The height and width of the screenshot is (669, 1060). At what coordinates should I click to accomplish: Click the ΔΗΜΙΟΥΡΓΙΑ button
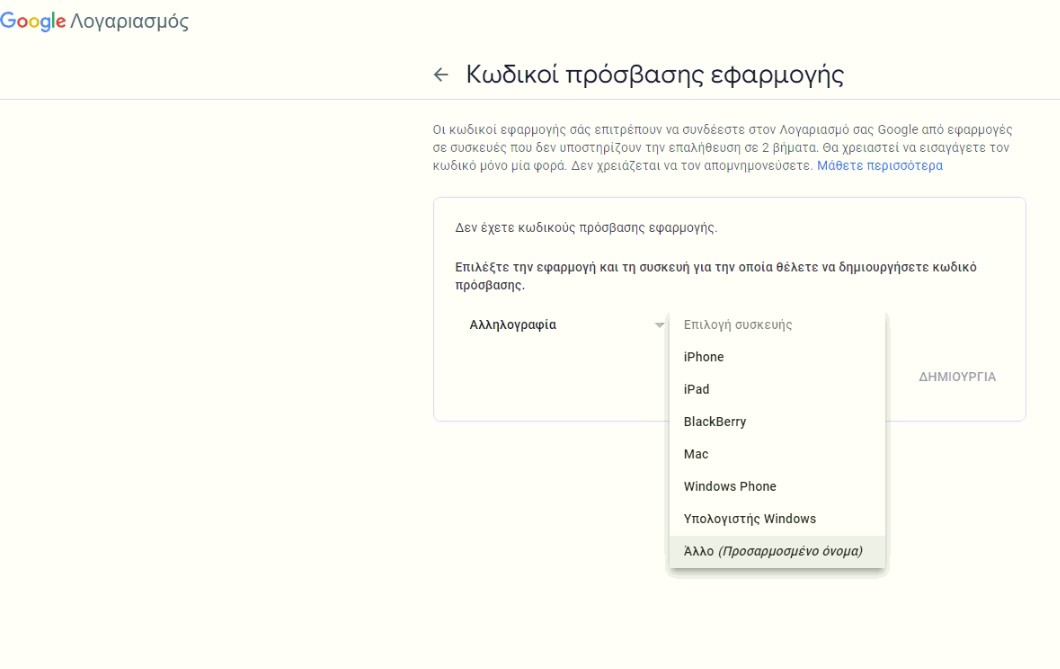[957, 377]
